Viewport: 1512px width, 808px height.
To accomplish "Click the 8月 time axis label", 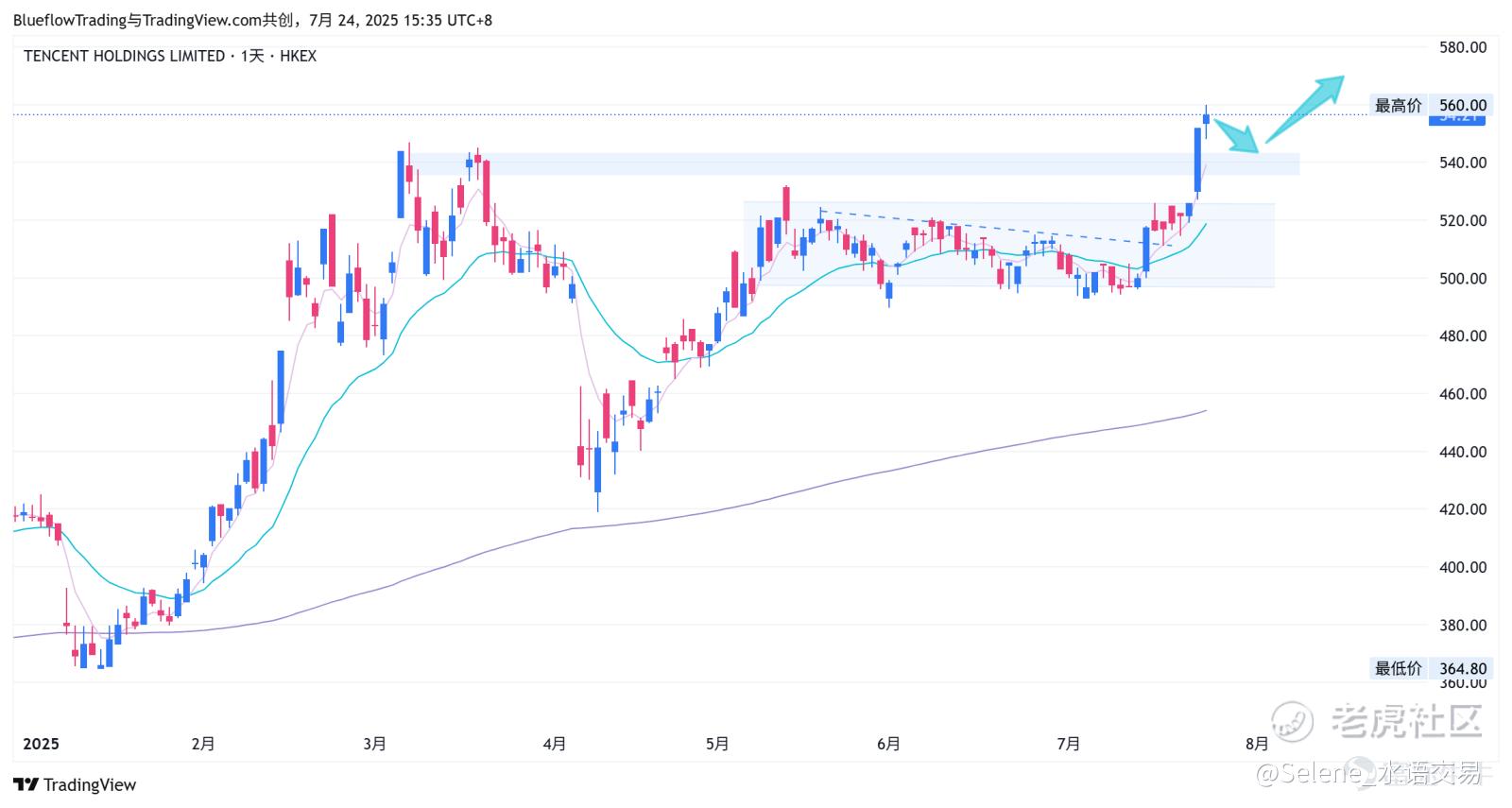I will (x=1257, y=744).
